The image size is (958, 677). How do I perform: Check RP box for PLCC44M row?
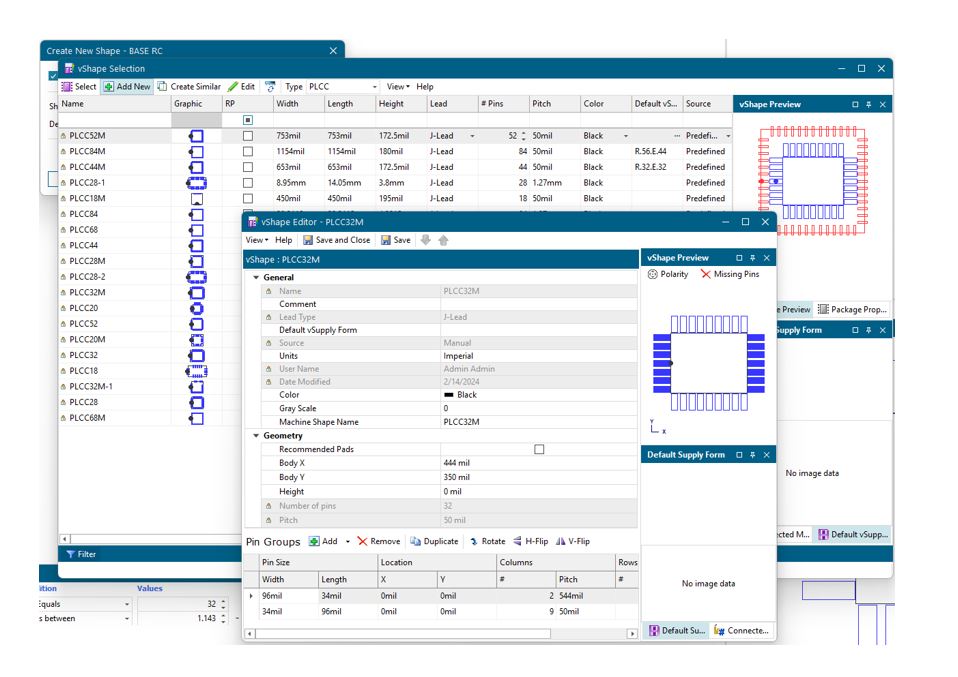coord(248,167)
